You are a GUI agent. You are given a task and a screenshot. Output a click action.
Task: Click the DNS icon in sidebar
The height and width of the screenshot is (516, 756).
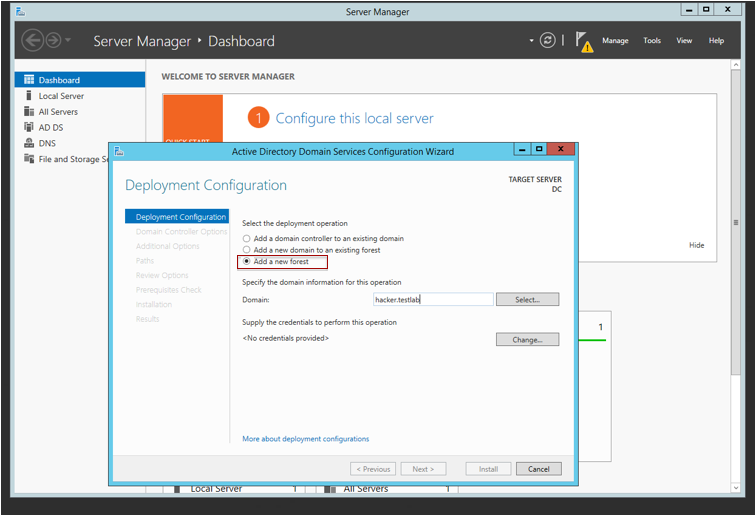coord(29,143)
